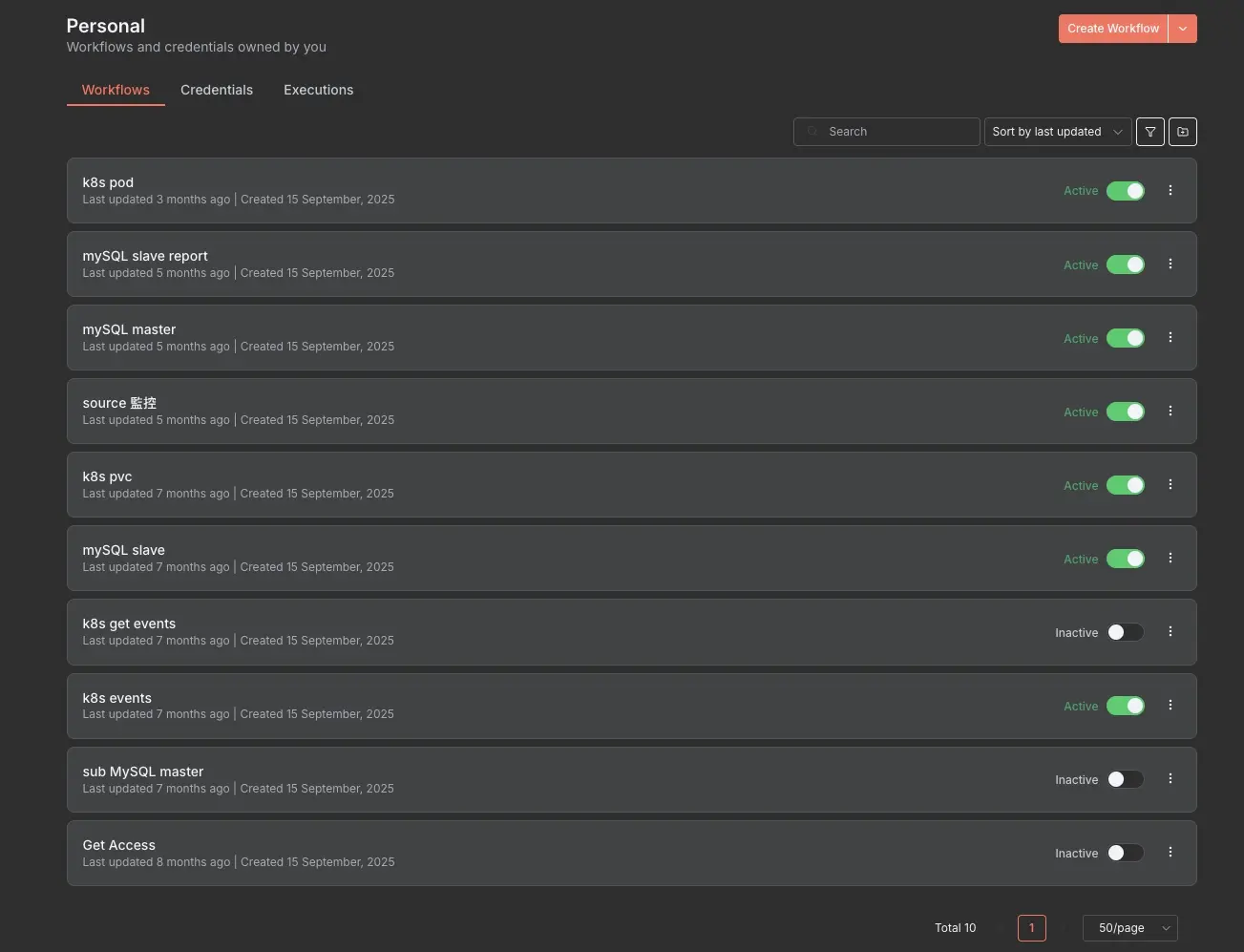Switch off the mySQL slave workflow toggle
The image size is (1244, 952).
point(1125,559)
